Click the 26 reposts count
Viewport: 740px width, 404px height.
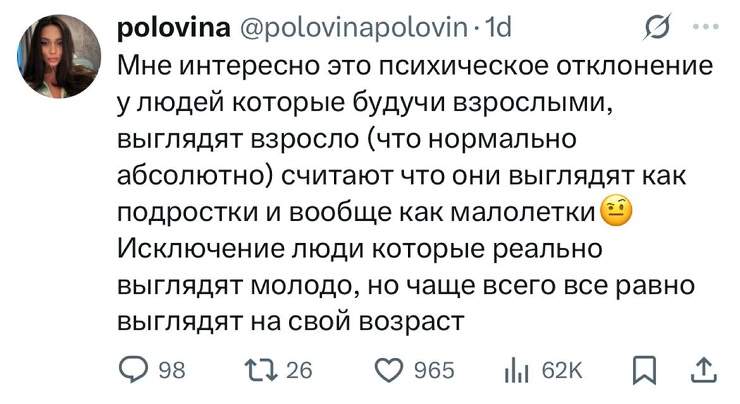pos(299,370)
